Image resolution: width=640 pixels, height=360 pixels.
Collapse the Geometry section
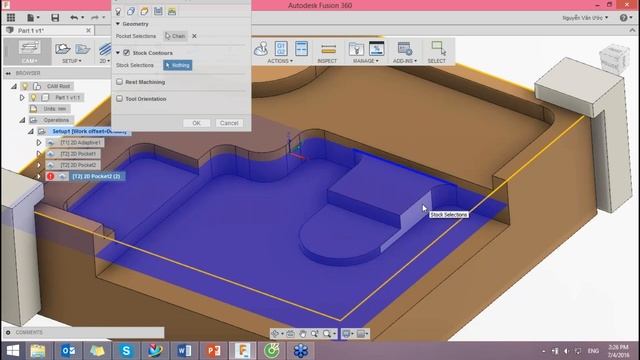click(118, 24)
